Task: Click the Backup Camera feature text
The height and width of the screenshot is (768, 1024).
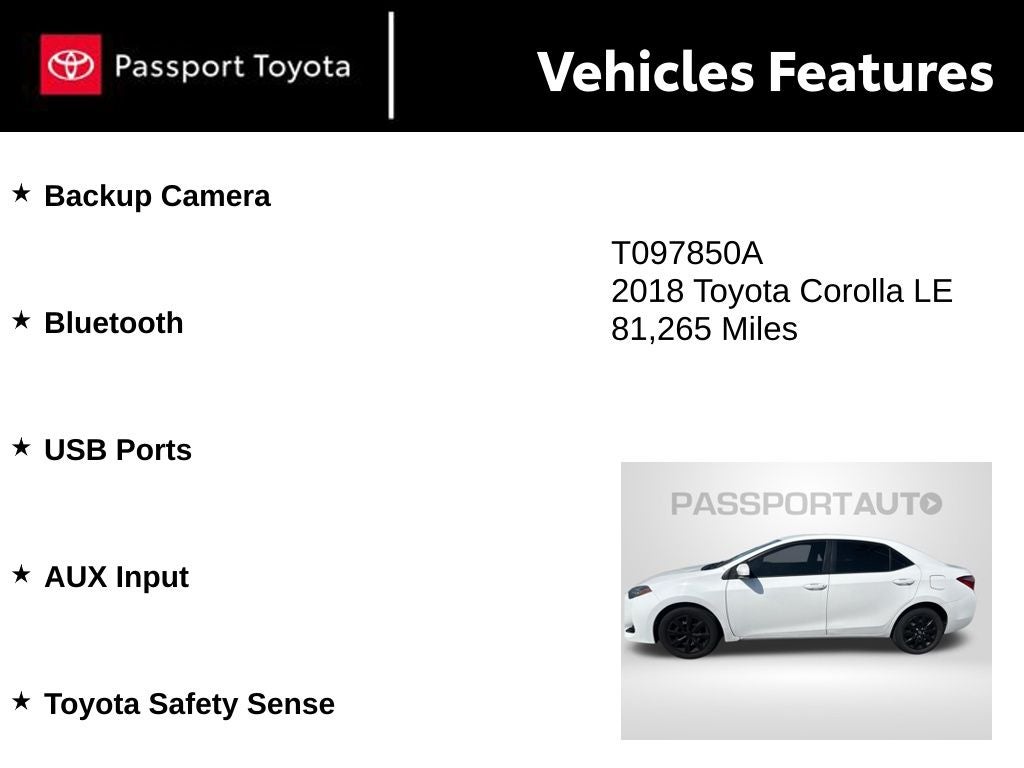Action: (x=157, y=196)
